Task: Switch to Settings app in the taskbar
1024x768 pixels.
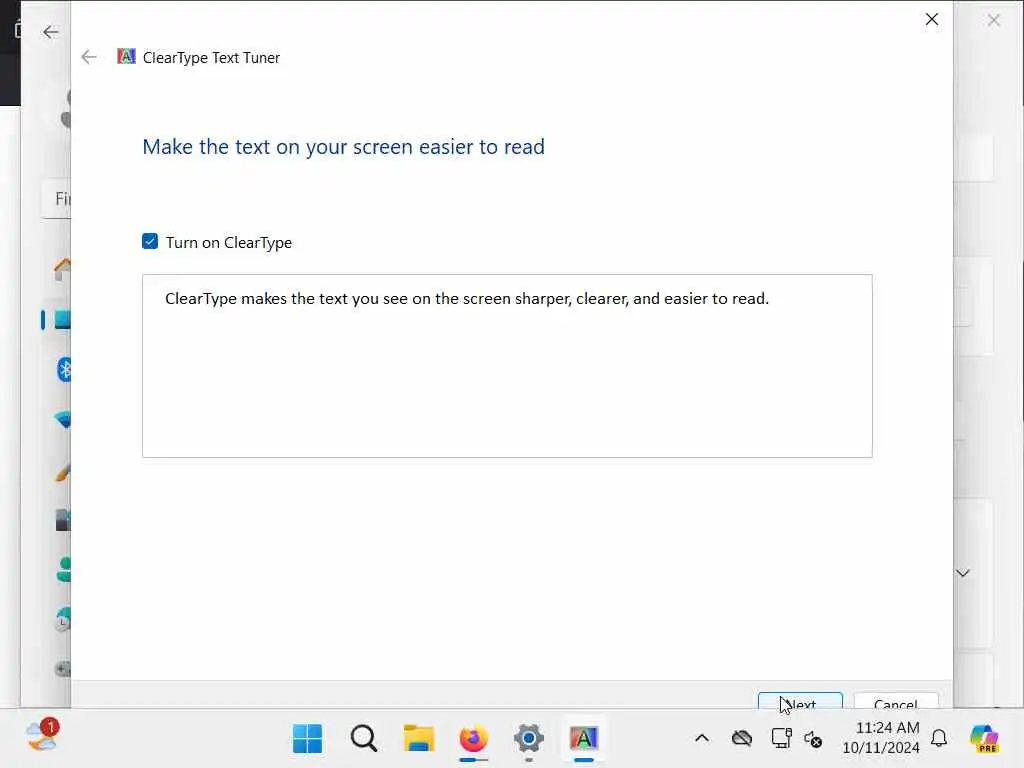Action: pos(529,739)
